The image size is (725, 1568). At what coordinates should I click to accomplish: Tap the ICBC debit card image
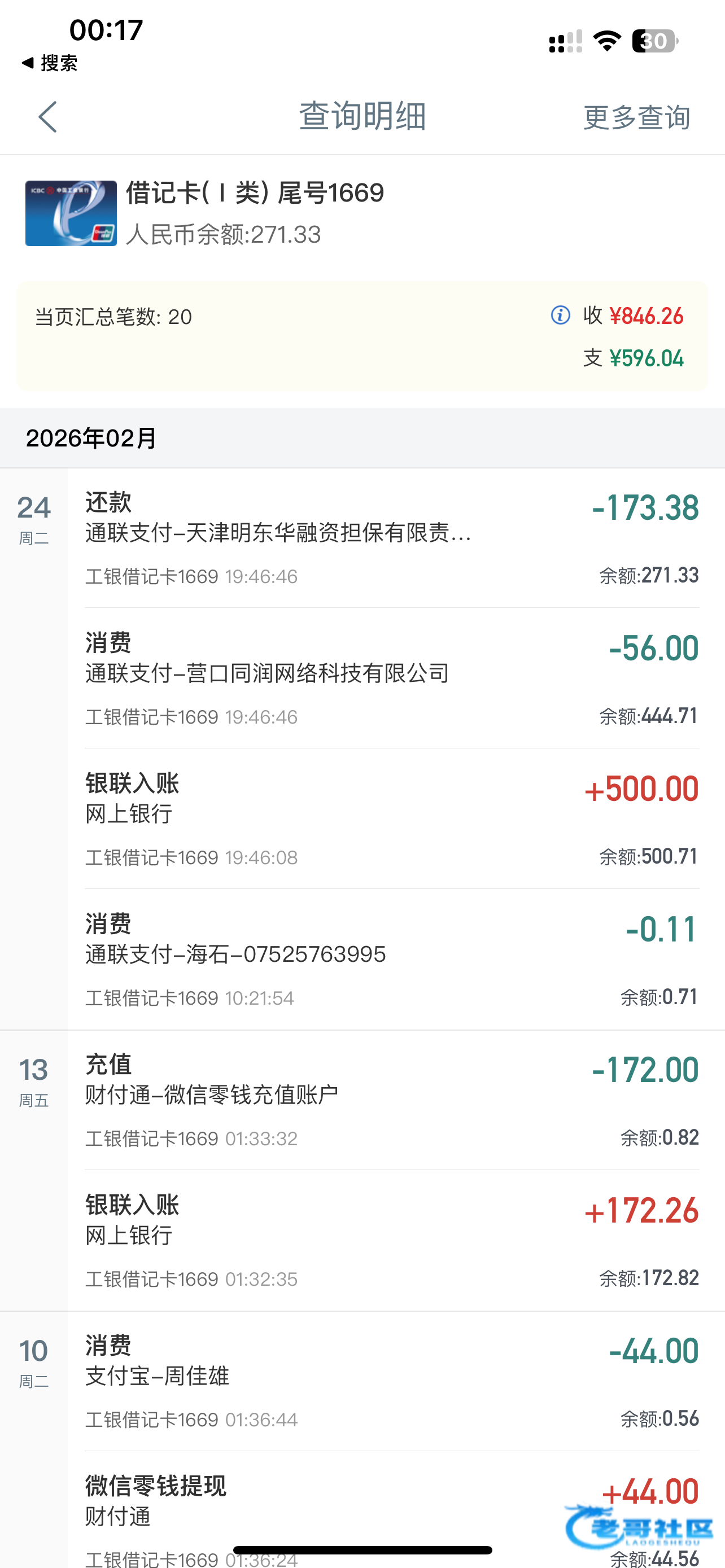[x=71, y=213]
